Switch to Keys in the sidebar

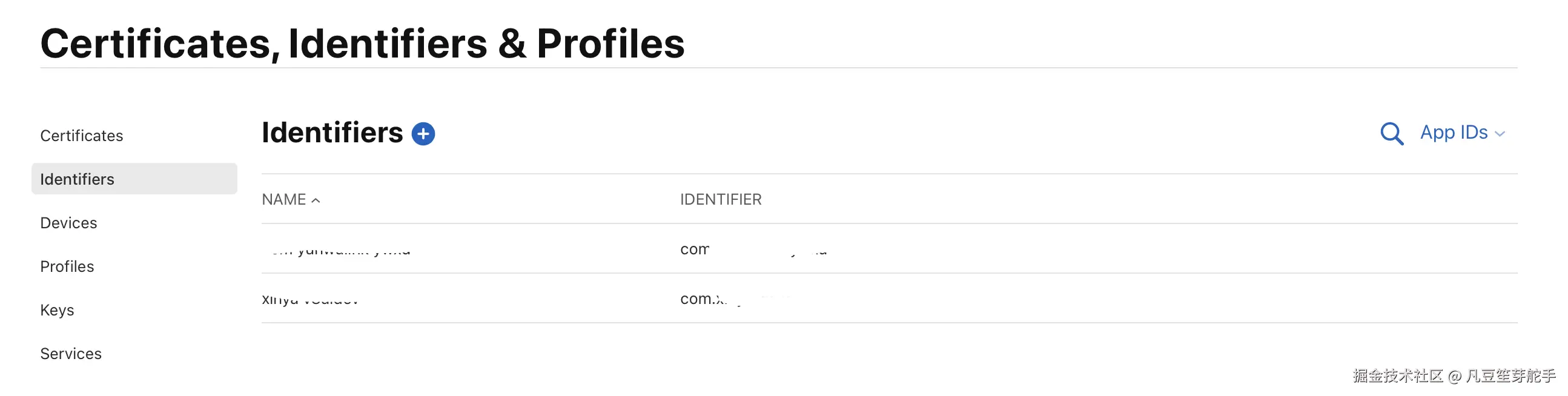click(57, 310)
